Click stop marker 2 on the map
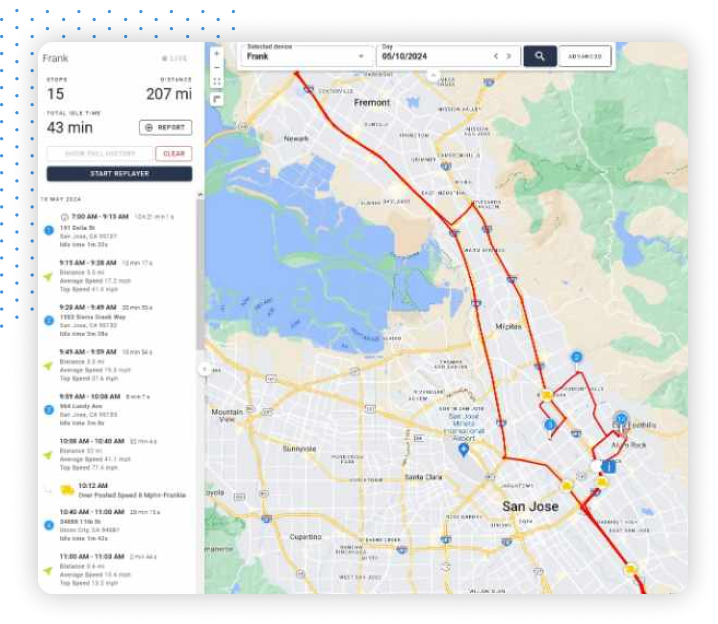The height and width of the screenshot is (624, 718). point(576,357)
